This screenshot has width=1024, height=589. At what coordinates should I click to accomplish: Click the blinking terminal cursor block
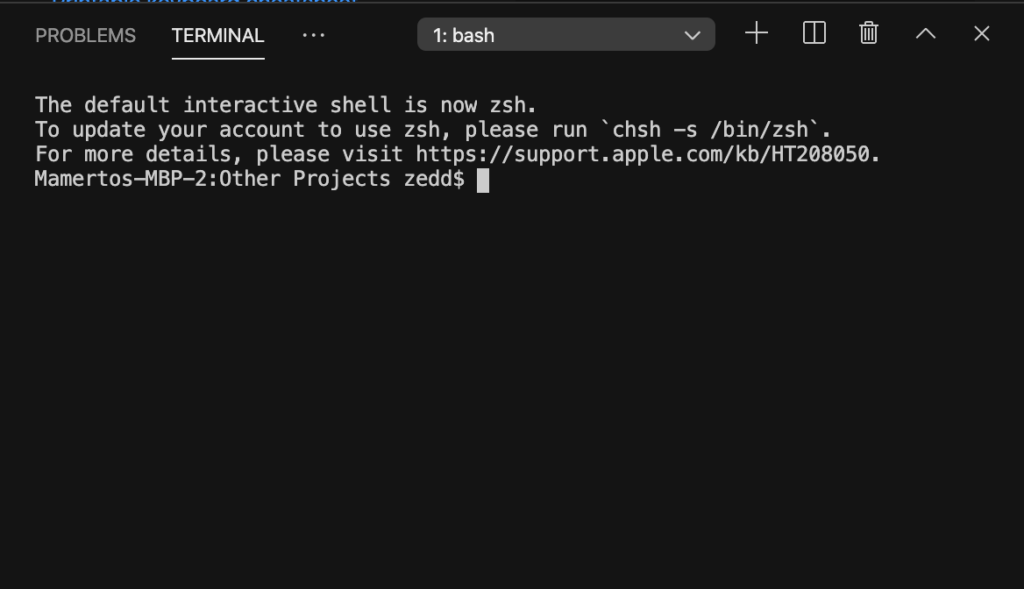[483, 180]
